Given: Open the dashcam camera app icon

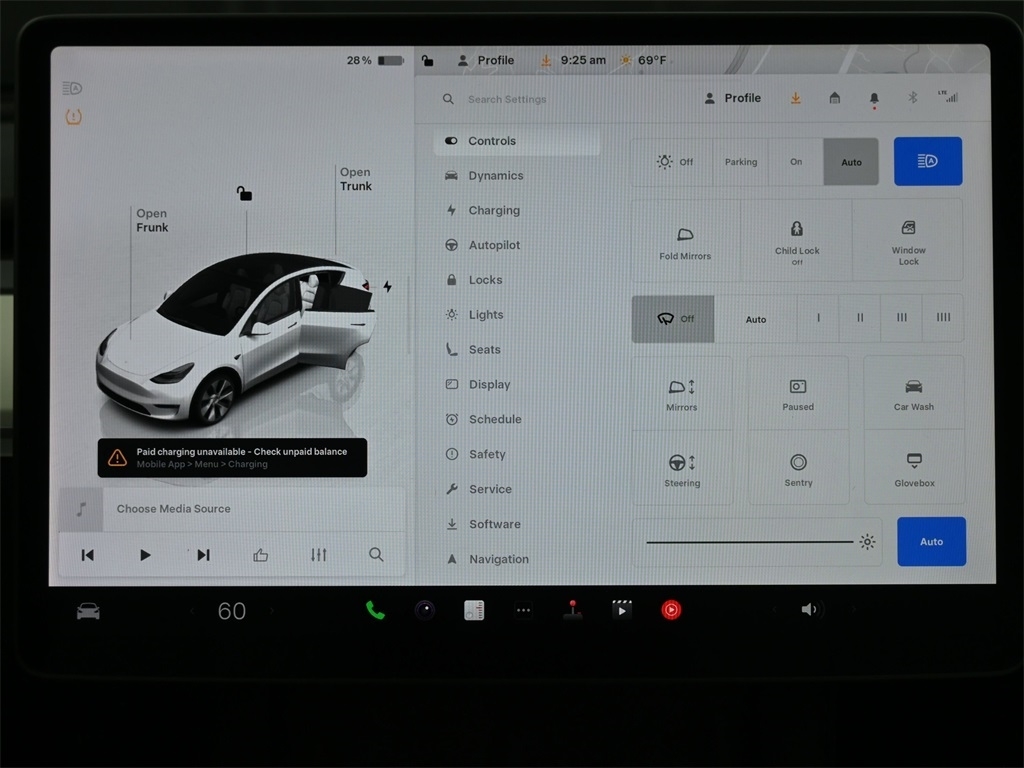Looking at the screenshot, I should click(x=424, y=610).
